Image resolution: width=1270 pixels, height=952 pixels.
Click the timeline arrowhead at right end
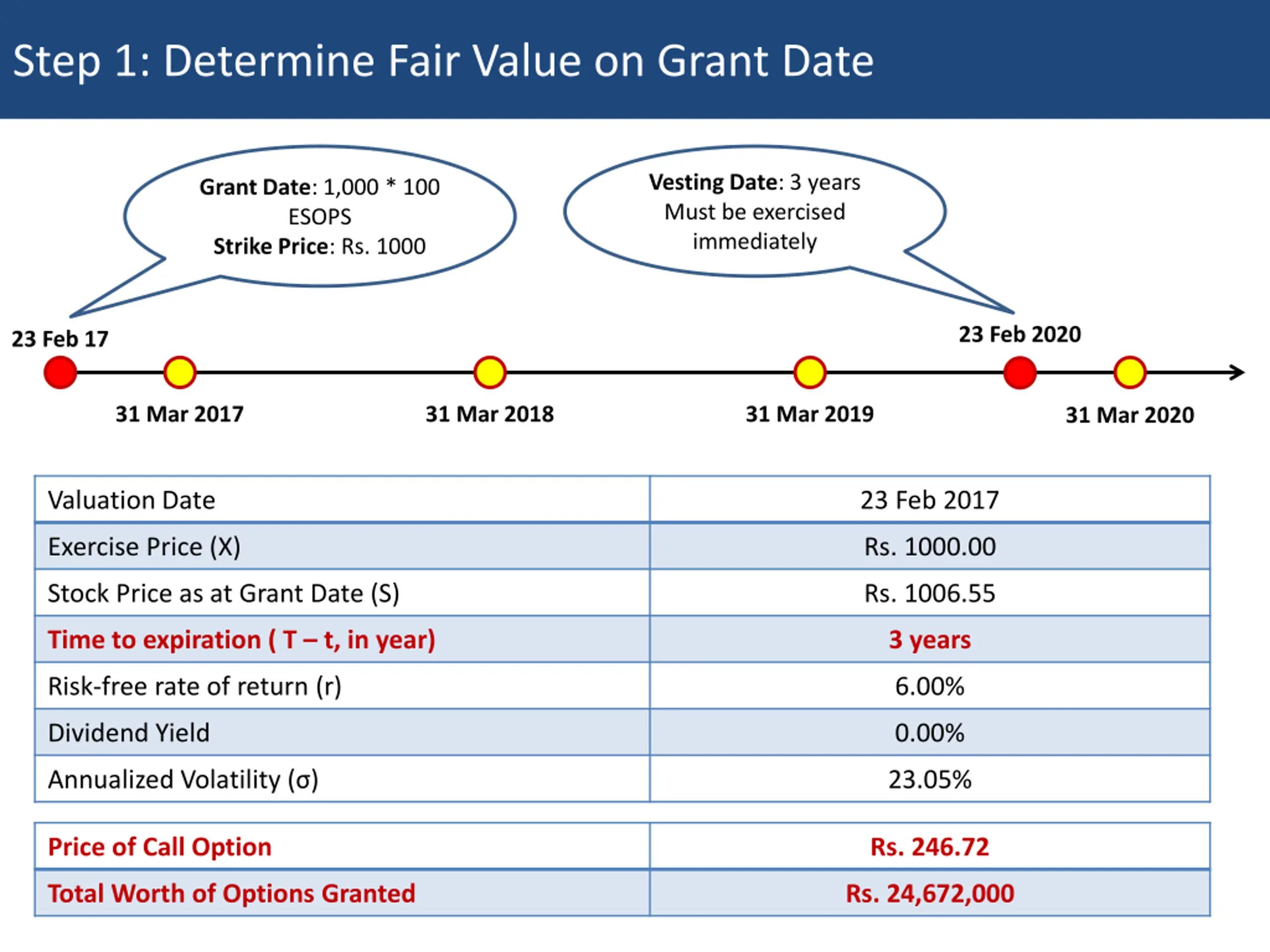pos(1237,372)
